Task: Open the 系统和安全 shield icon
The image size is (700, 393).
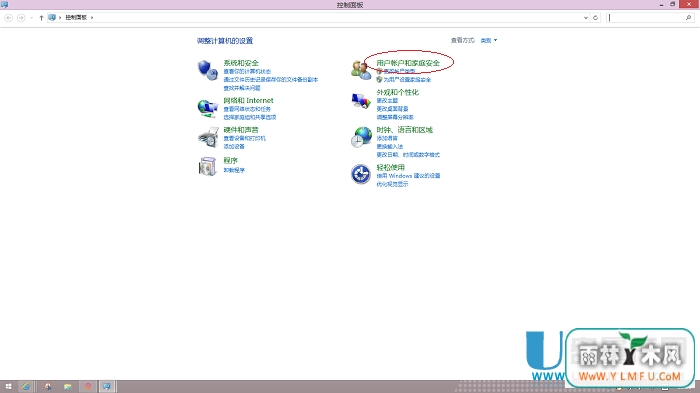Action: coord(207,70)
